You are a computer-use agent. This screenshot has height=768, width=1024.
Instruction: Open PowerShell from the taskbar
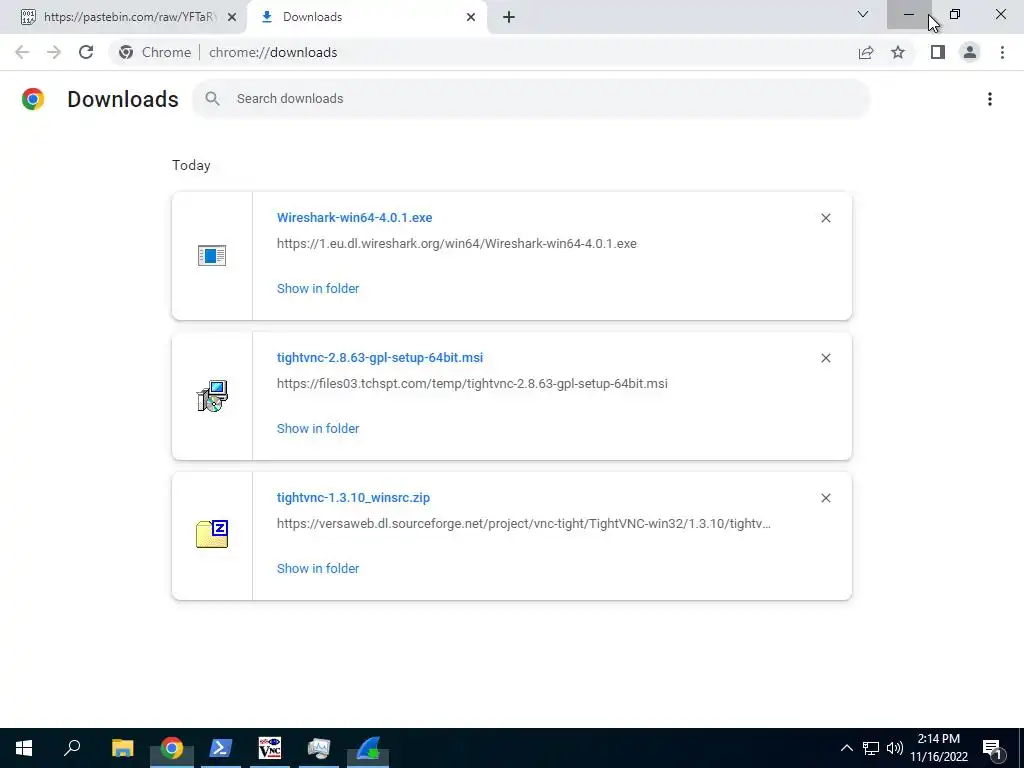[x=221, y=748]
